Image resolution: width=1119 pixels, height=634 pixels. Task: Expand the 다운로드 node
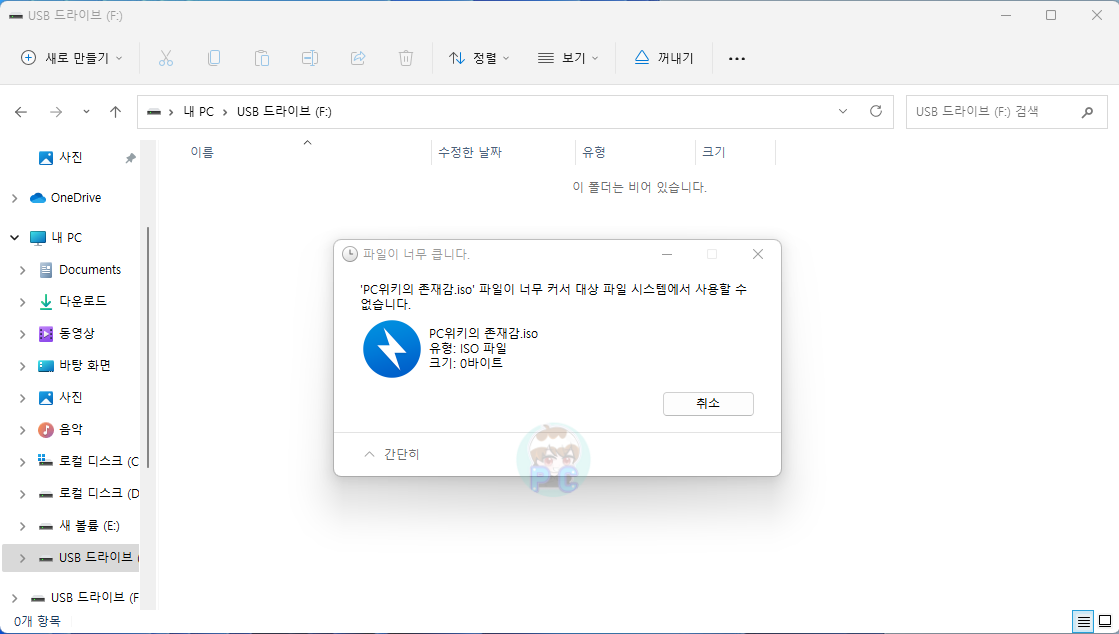[23, 303]
